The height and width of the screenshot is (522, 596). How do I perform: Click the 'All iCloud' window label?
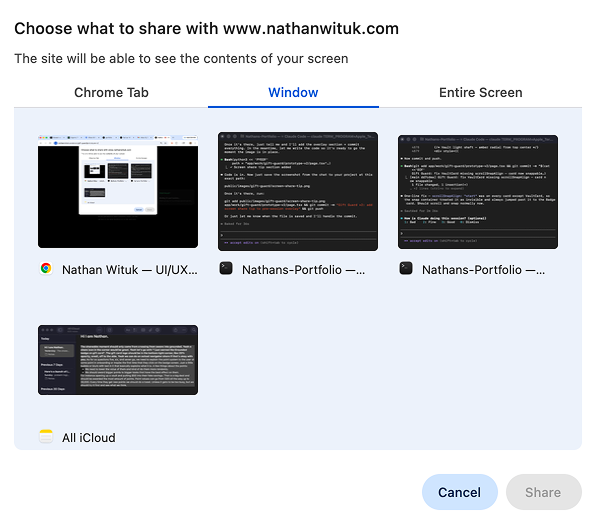click(x=89, y=438)
